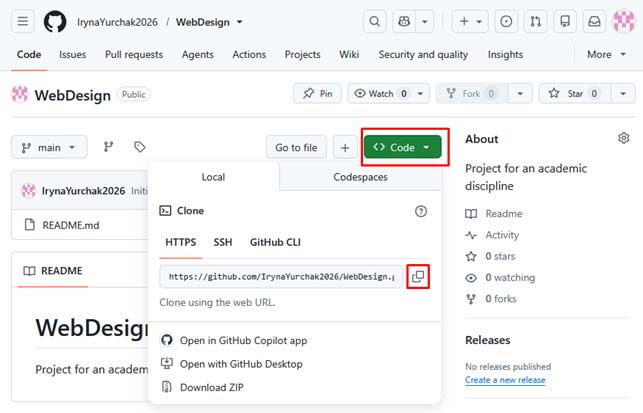643x413 pixels.
Task: View branches via the branch icon
Action: (x=108, y=147)
